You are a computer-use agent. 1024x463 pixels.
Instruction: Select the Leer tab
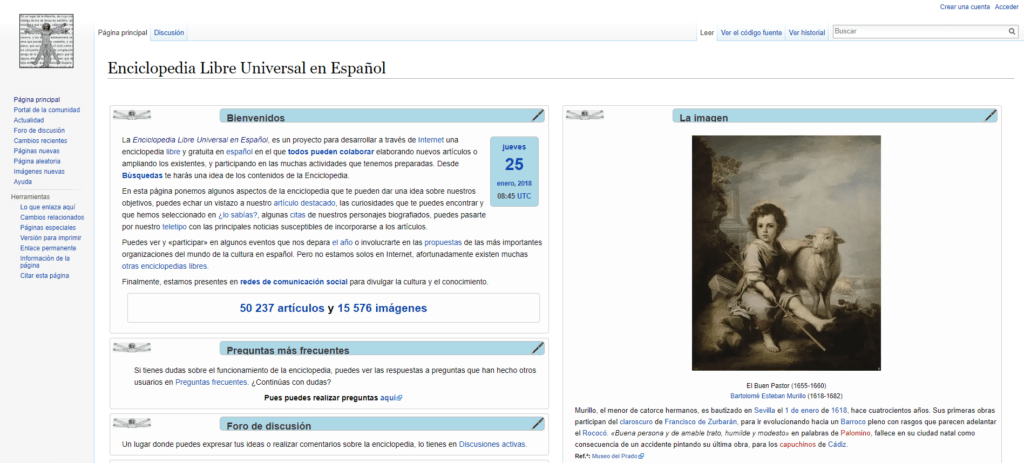pyautogui.click(x=707, y=33)
